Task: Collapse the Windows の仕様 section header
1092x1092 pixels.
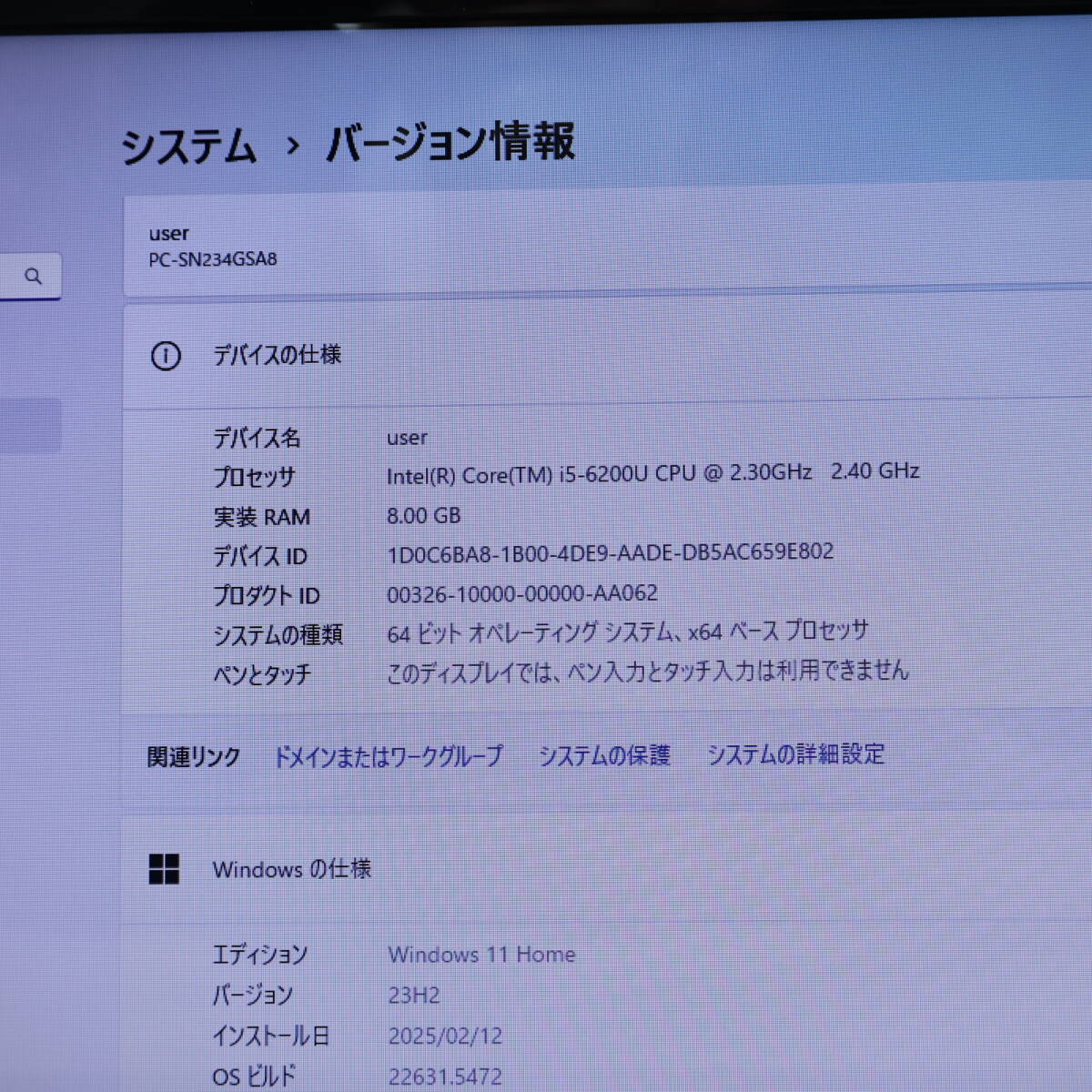Action: (x=606, y=869)
